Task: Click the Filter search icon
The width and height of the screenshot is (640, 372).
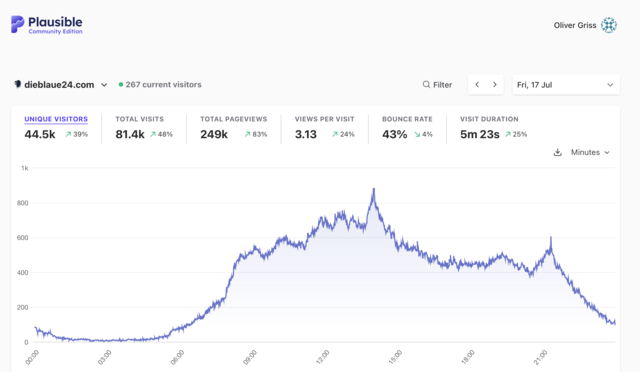Action: (426, 85)
